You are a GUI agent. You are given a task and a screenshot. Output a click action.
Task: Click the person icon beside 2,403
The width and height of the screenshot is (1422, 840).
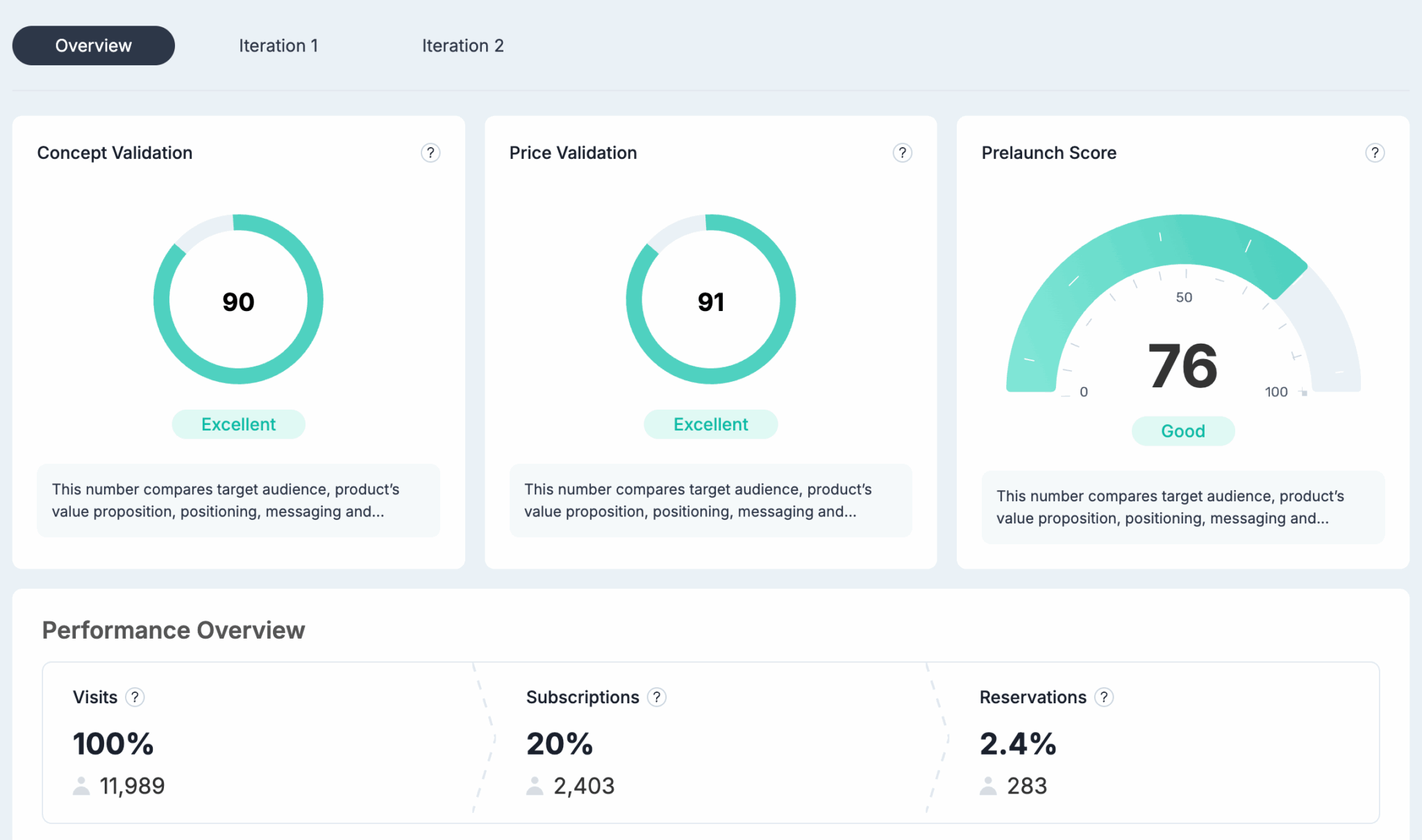(535, 786)
